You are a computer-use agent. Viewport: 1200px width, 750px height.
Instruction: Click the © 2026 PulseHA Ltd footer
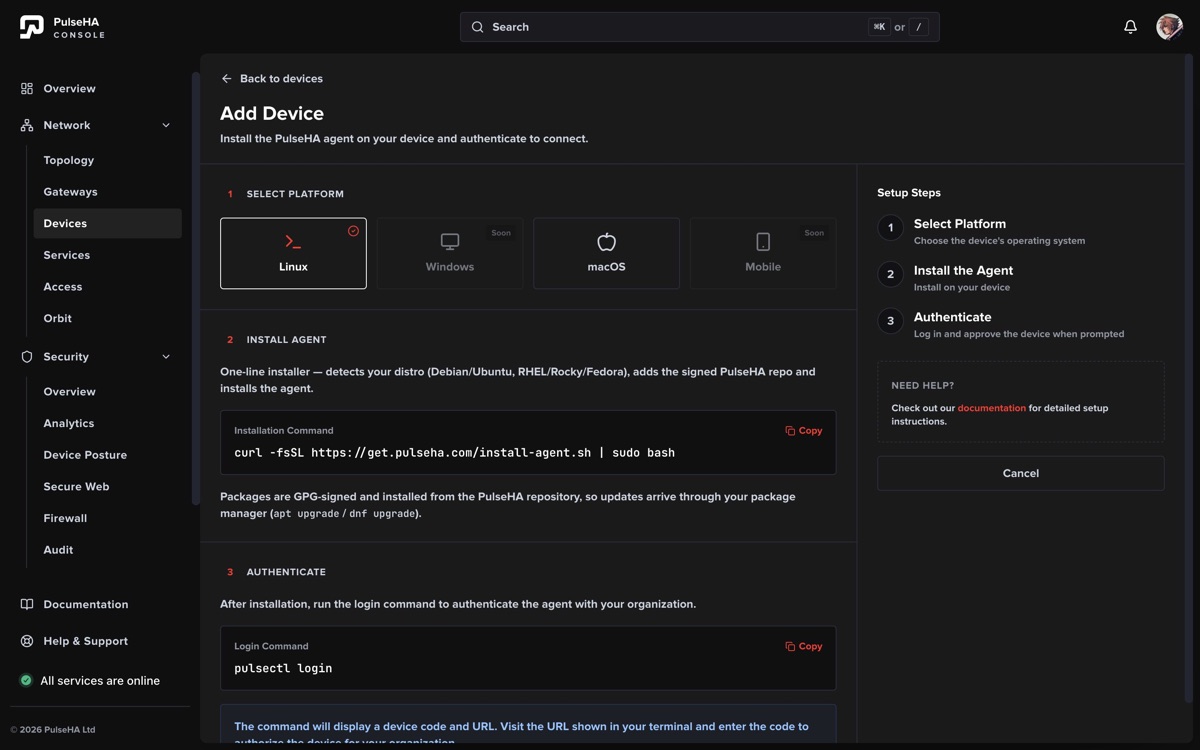[x=53, y=730]
